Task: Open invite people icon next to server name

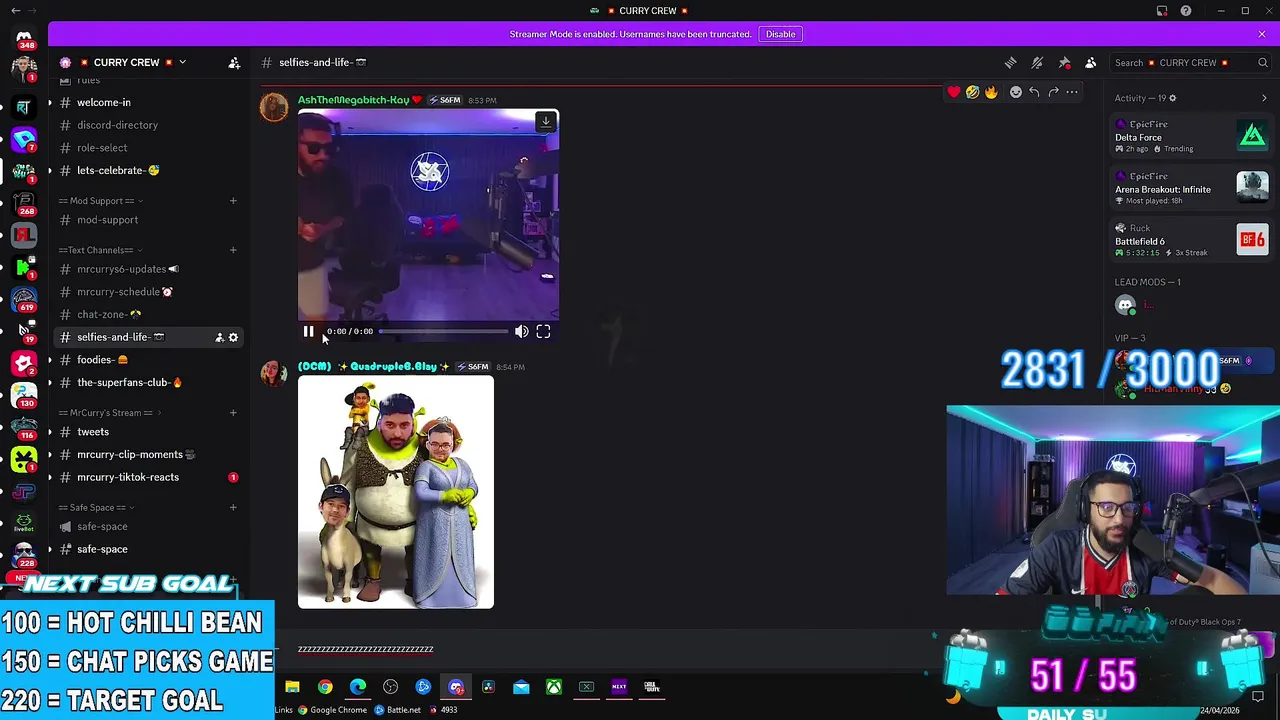Action: pyautogui.click(x=234, y=62)
